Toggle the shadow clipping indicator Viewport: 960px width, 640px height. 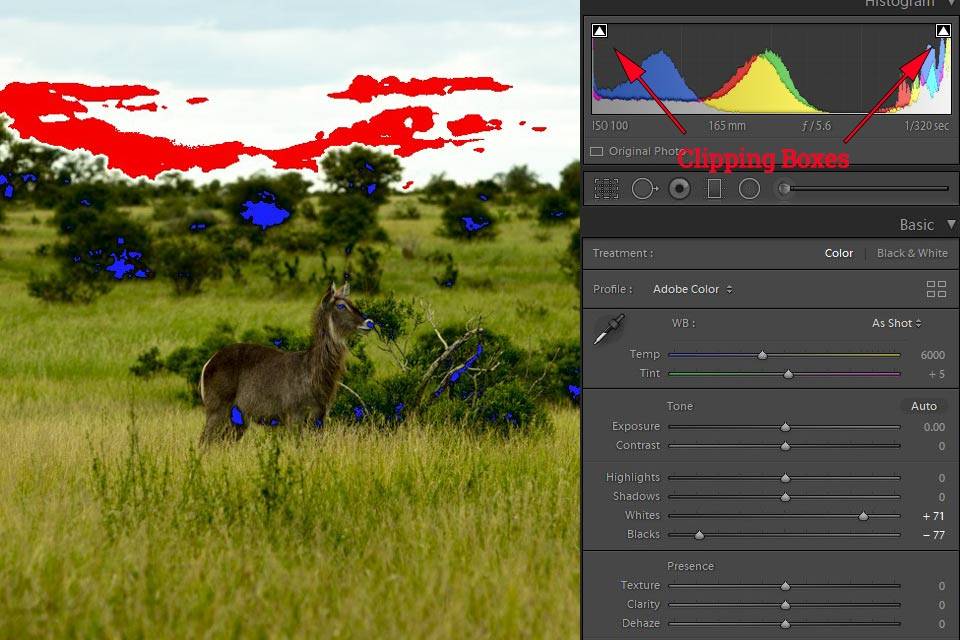[x=599, y=30]
